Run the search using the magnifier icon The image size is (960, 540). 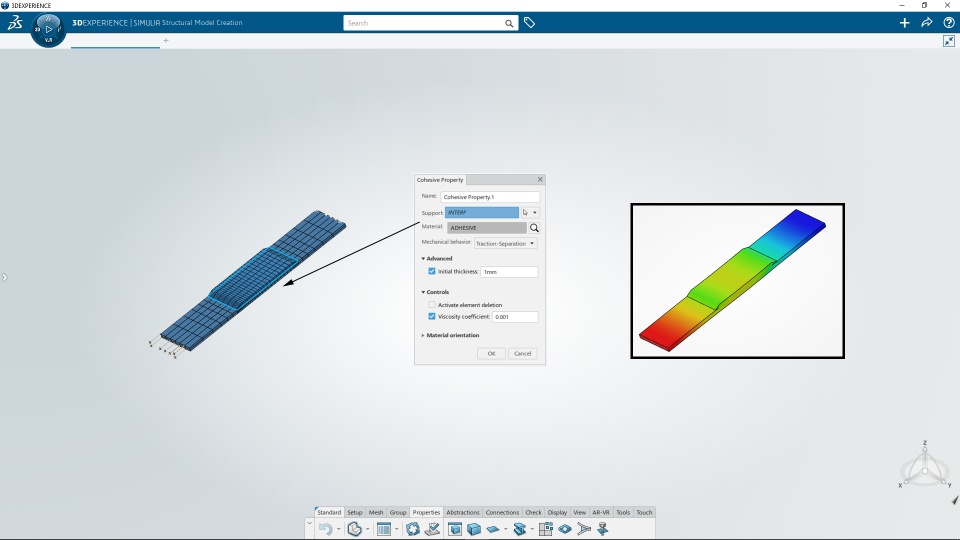(x=509, y=23)
